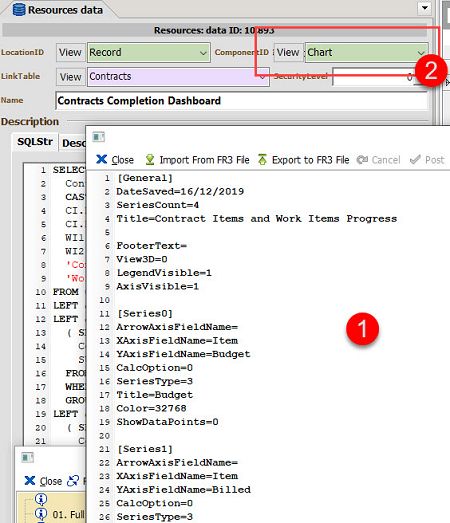The image size is (450, 523).
Task: Click the info icon above 01. Full item
Action: click(41, 499)
